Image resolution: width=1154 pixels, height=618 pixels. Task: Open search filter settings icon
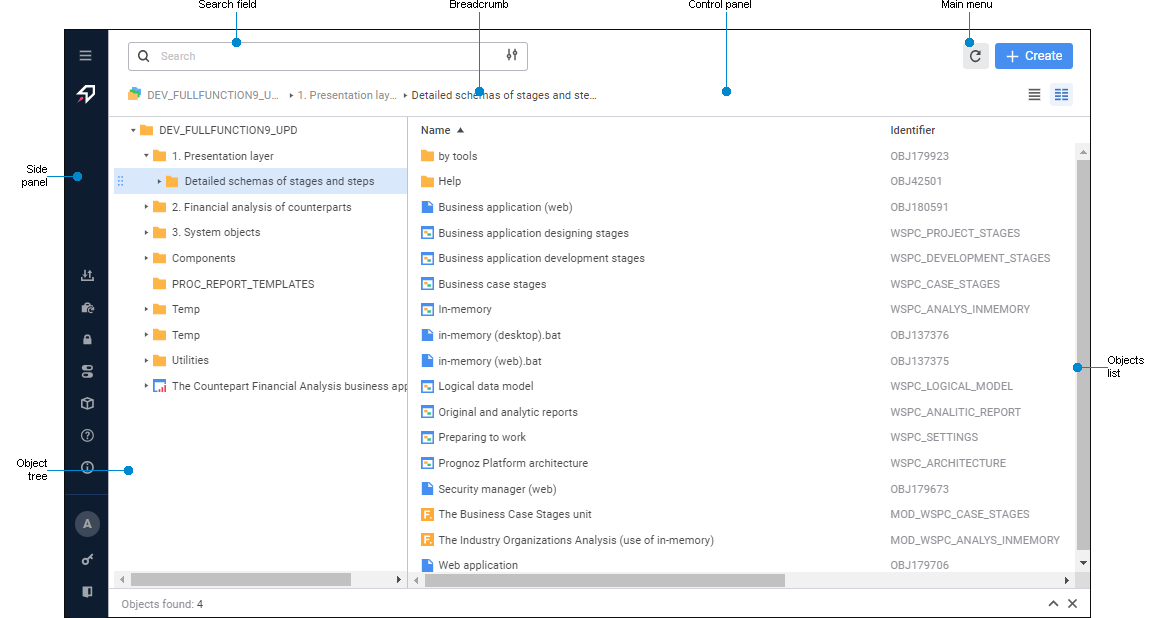[512, 56]
